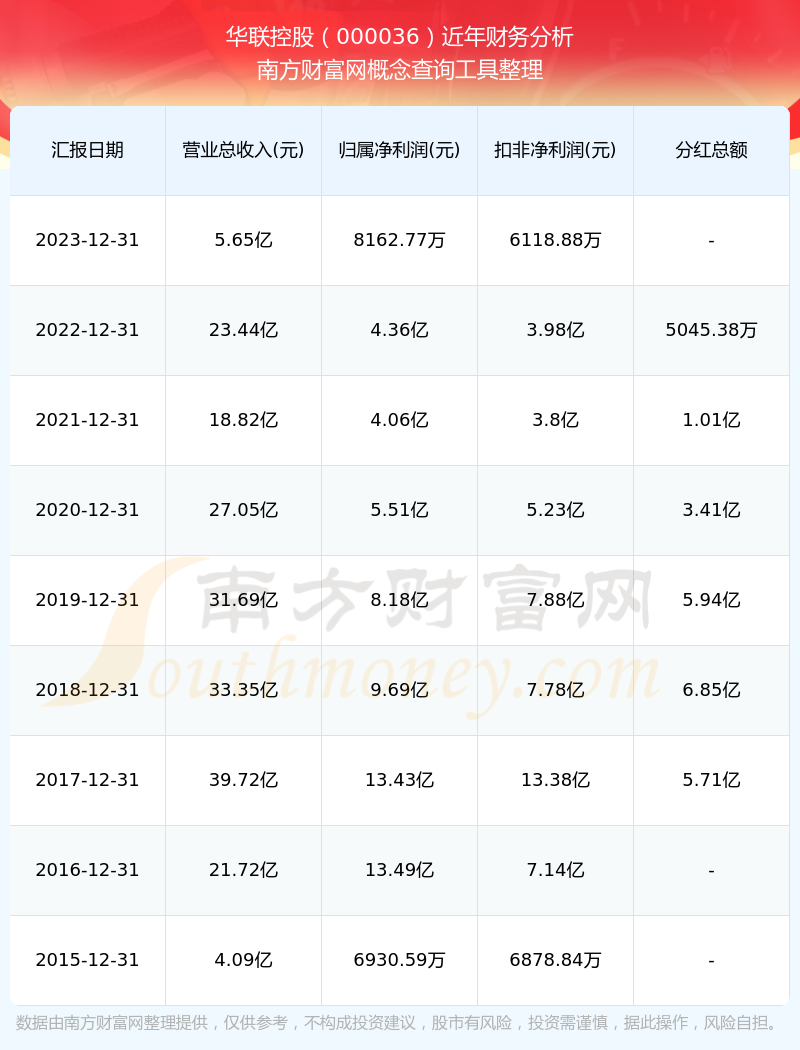
Task: Select the 2022-12-31 date cell
Action: click(88, 330)
